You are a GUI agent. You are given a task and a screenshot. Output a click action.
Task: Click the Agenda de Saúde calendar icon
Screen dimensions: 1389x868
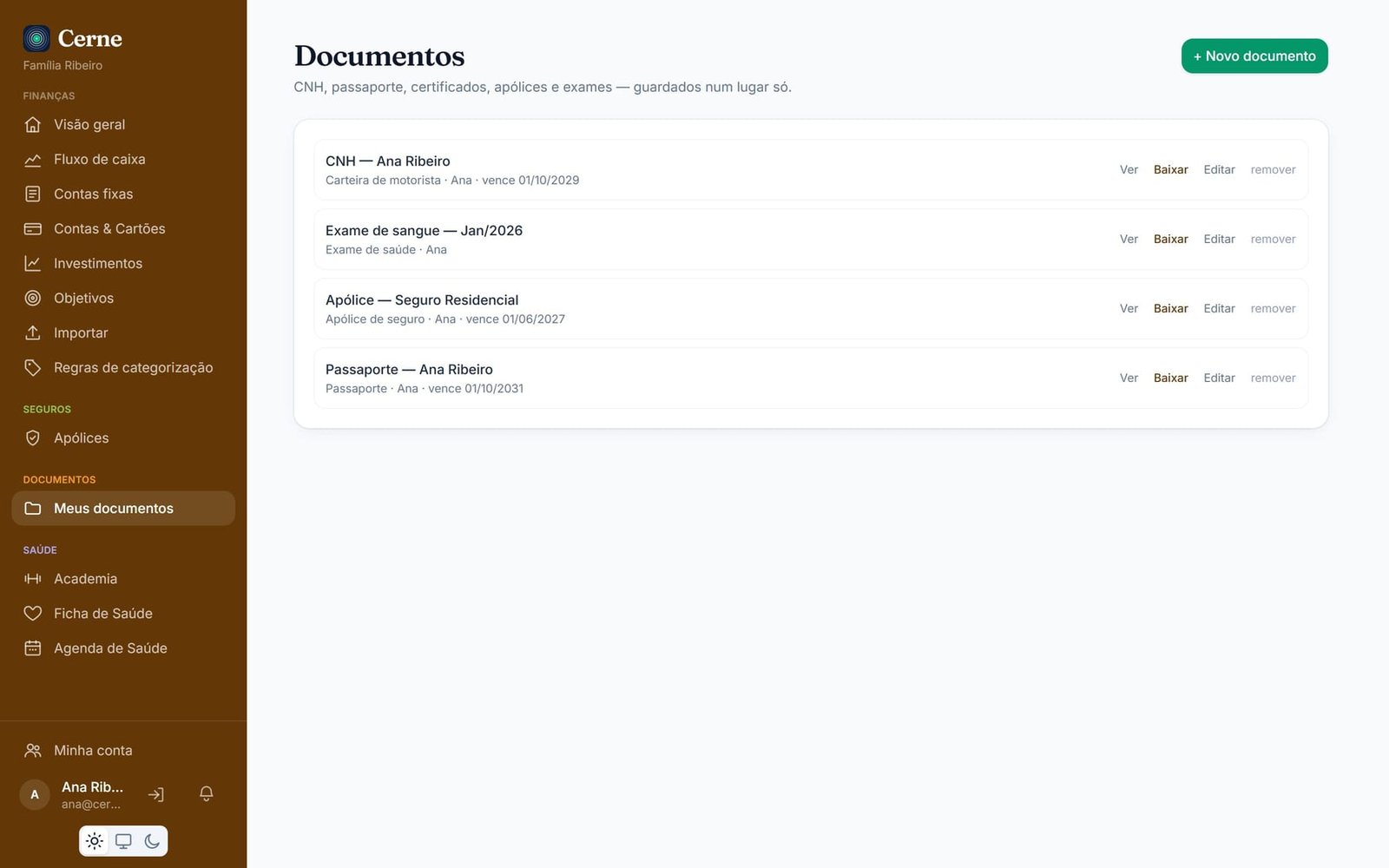(33, 648)
